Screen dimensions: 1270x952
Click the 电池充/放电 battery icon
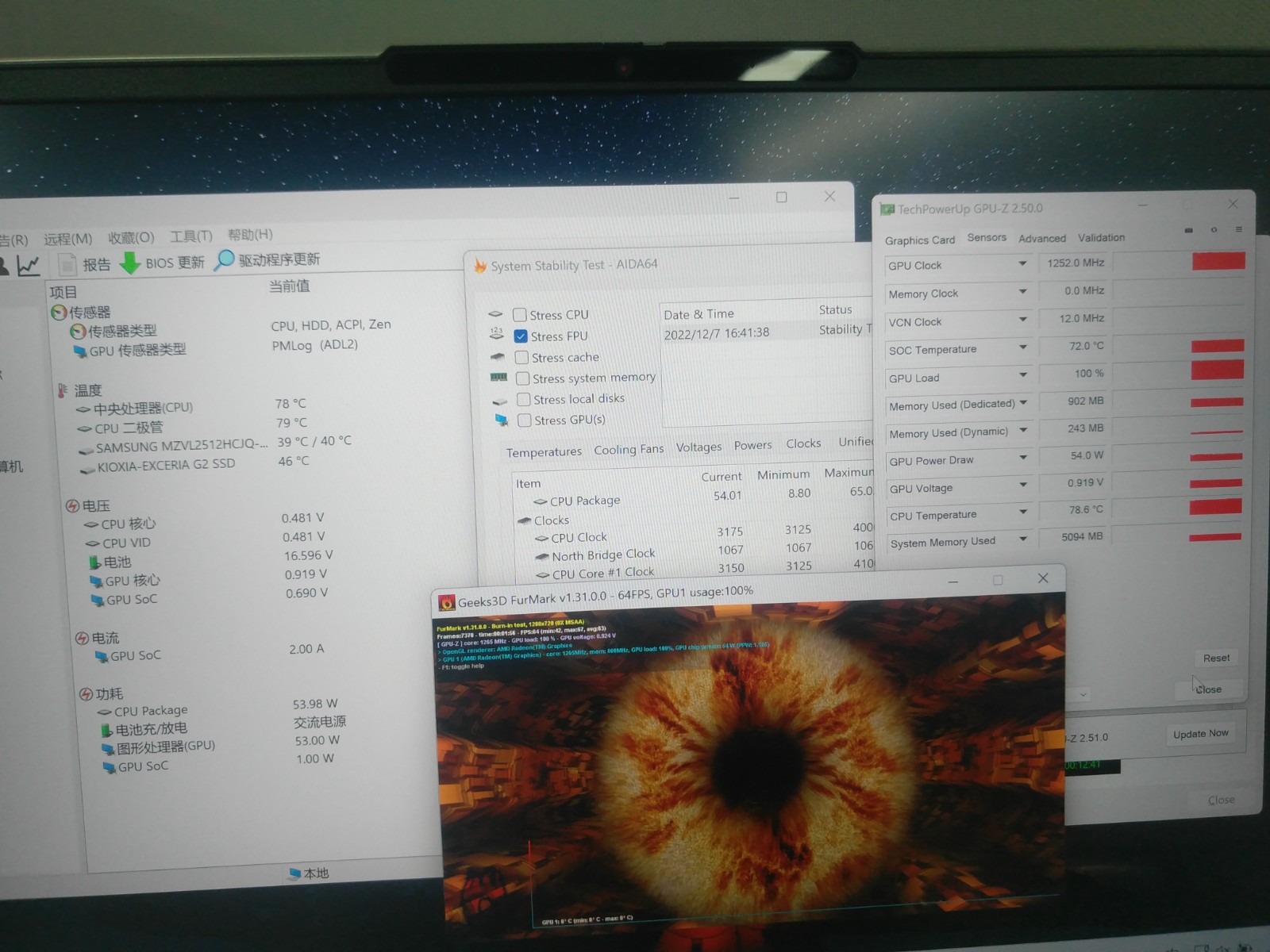click(106, 730)
